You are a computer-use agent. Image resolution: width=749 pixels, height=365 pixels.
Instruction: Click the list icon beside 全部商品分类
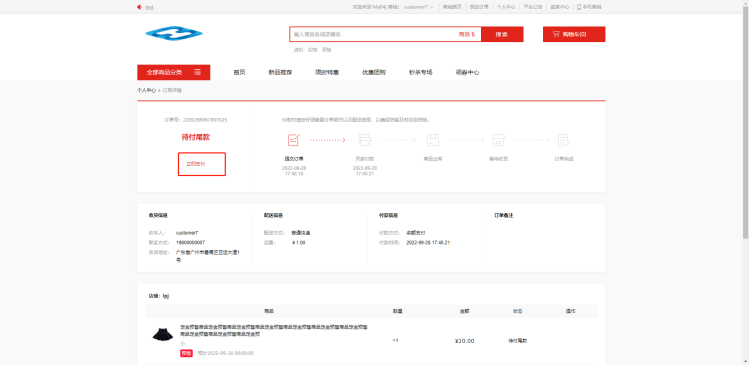click(x=197, y=72)
